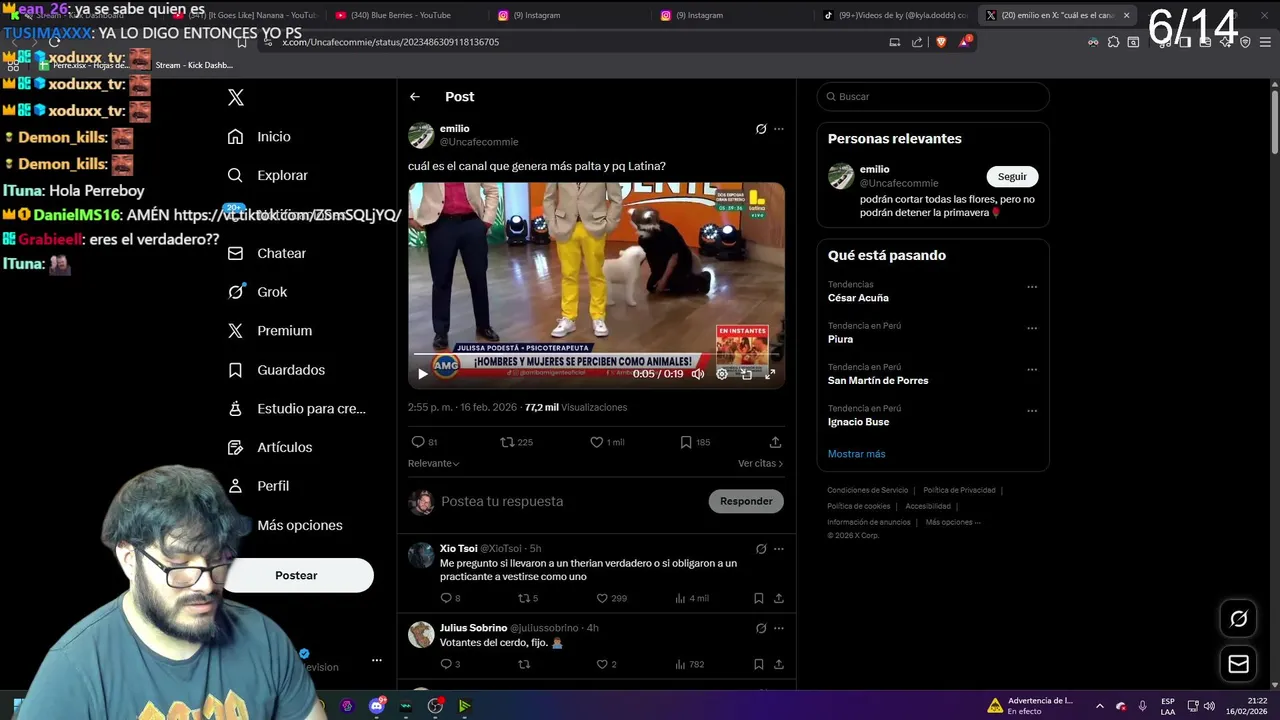Click the Brave Shields lion icon
The image size is (1280, 720).
(x=941, y=42)
